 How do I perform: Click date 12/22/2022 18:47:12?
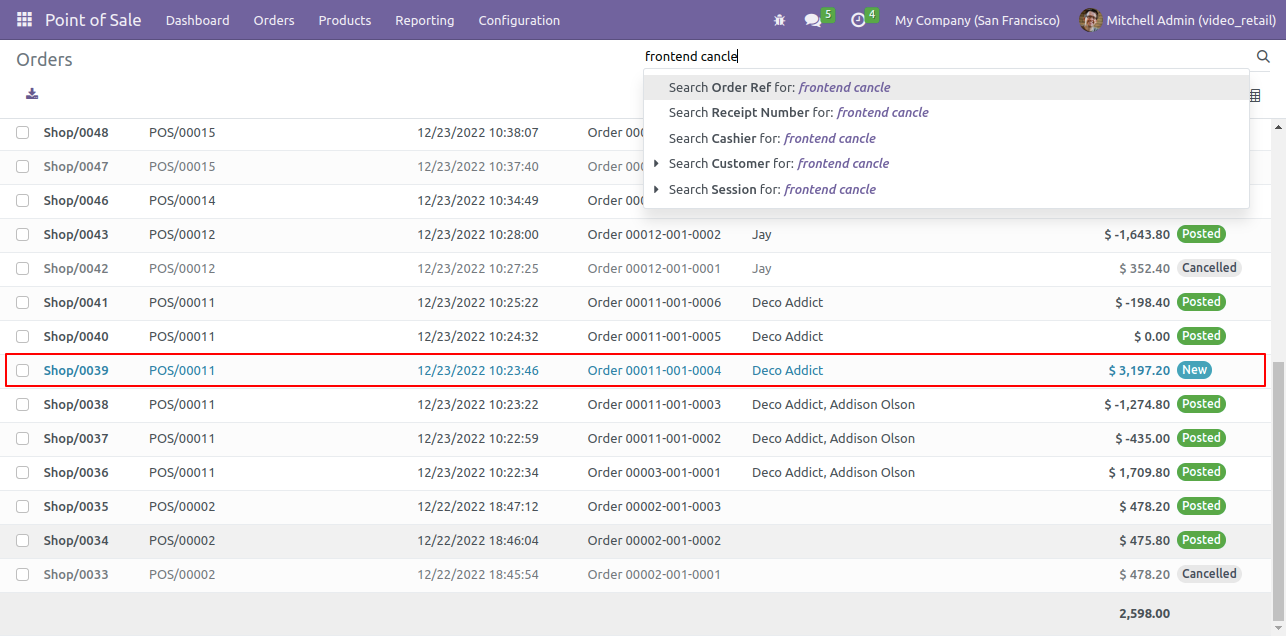click(478, 507)
